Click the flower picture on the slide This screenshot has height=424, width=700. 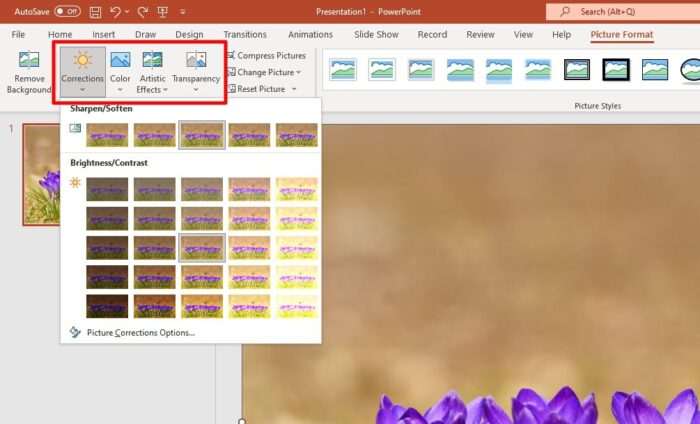tap(471, 274)
